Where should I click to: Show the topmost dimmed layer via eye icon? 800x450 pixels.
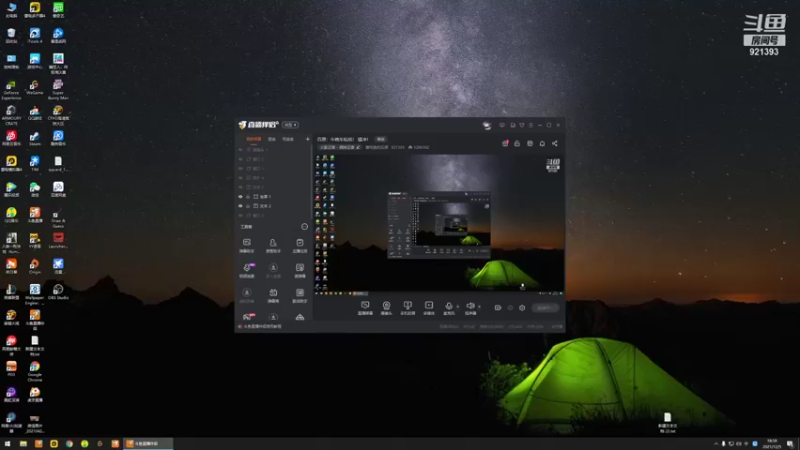tap(240, 150)
